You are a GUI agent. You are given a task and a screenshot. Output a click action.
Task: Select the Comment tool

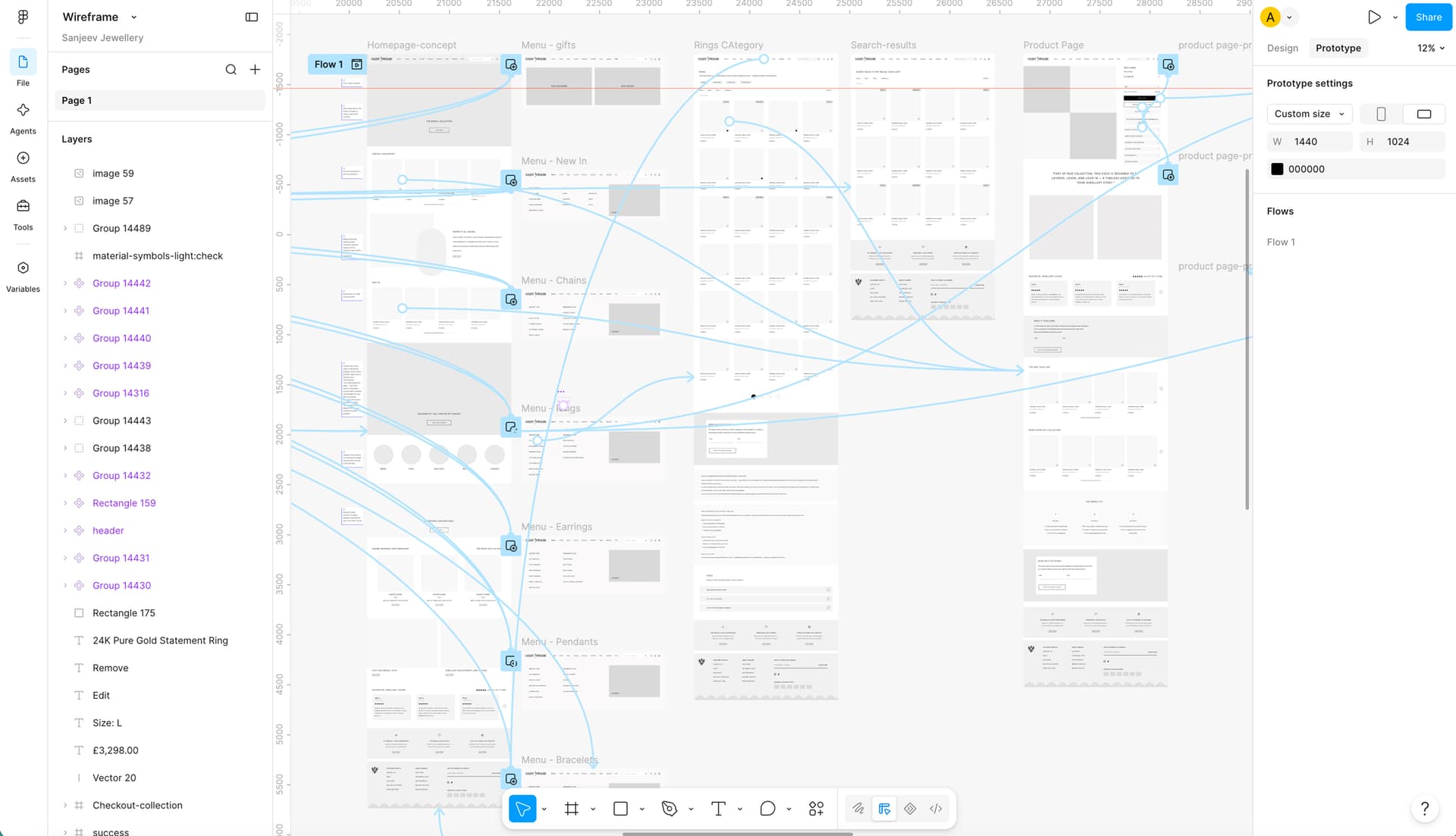point(767,809)
